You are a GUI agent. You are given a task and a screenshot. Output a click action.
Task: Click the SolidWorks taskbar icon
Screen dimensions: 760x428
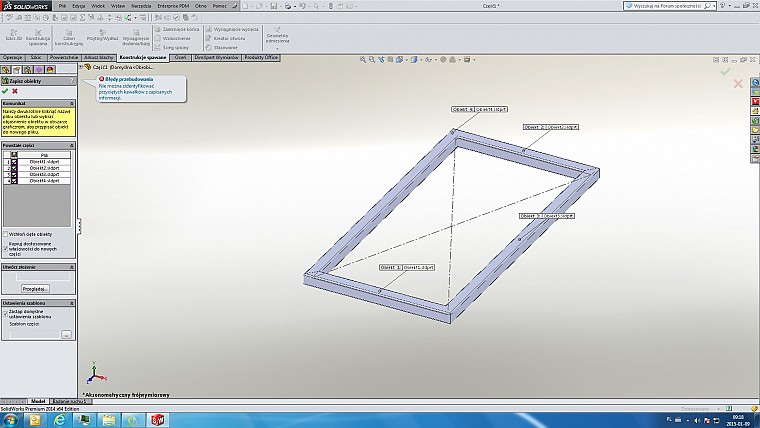(155, 420)
